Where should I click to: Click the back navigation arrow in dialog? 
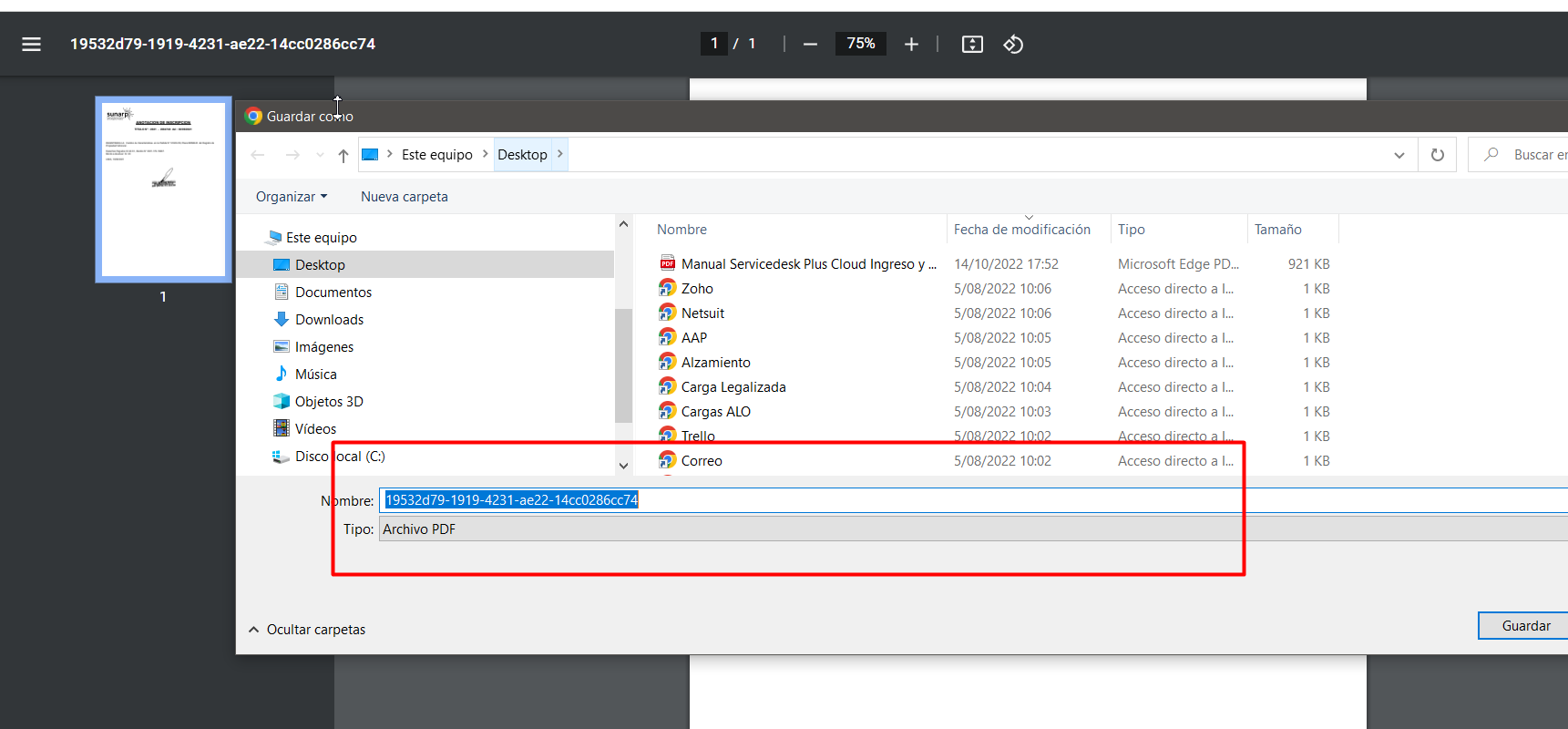click(258, 155)
